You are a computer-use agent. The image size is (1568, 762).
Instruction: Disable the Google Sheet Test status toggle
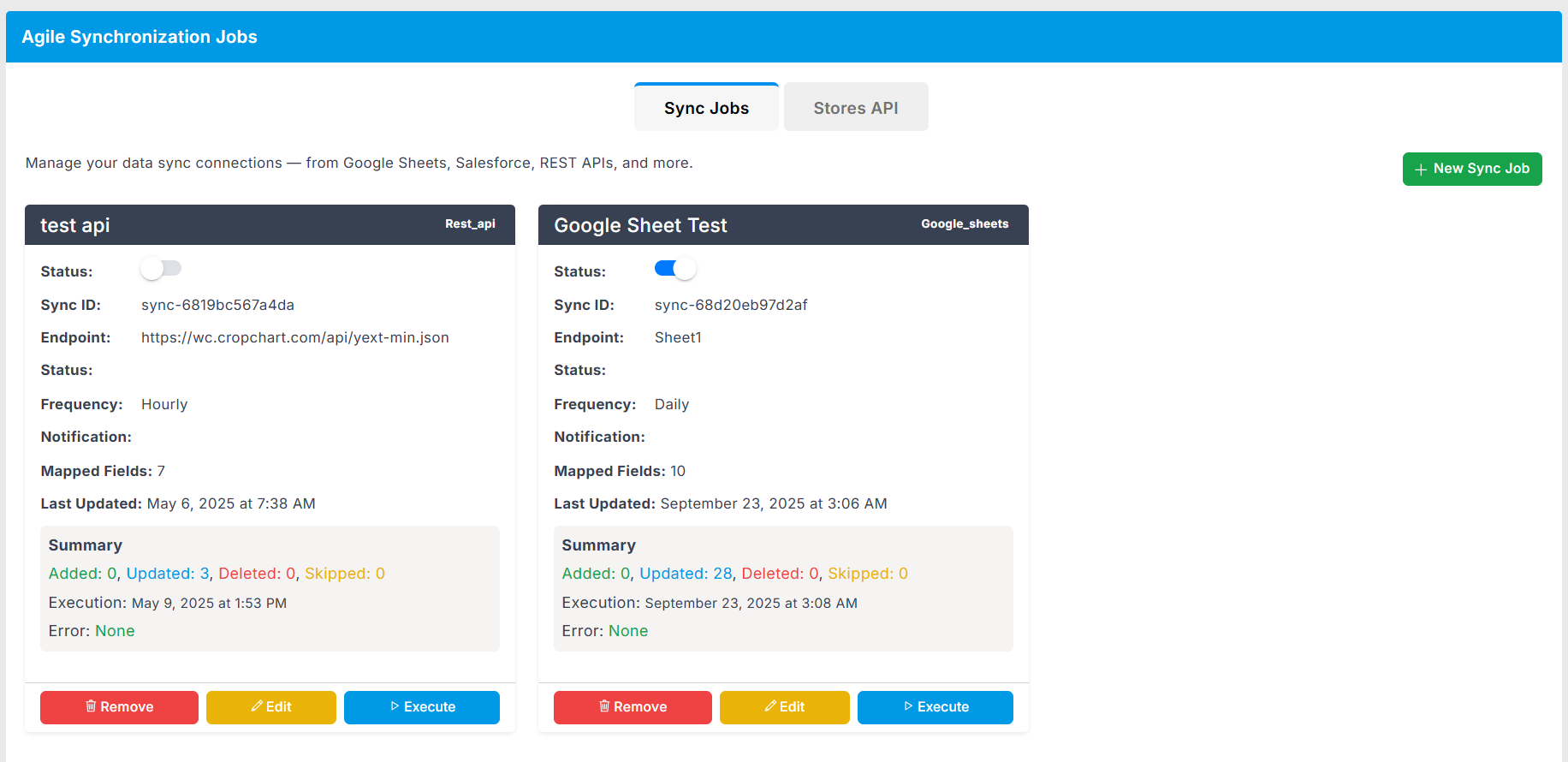(674, 269)
